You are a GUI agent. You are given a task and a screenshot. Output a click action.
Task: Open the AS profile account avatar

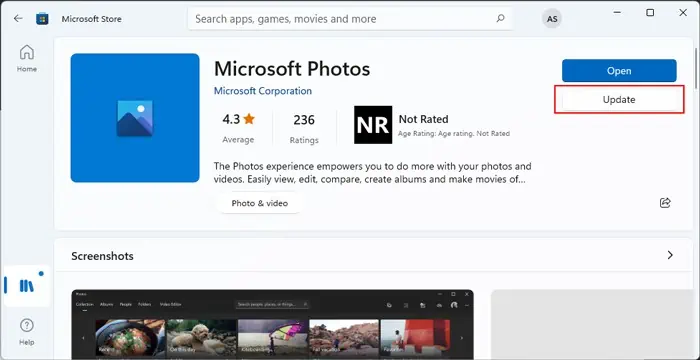[x=552, y=19]
